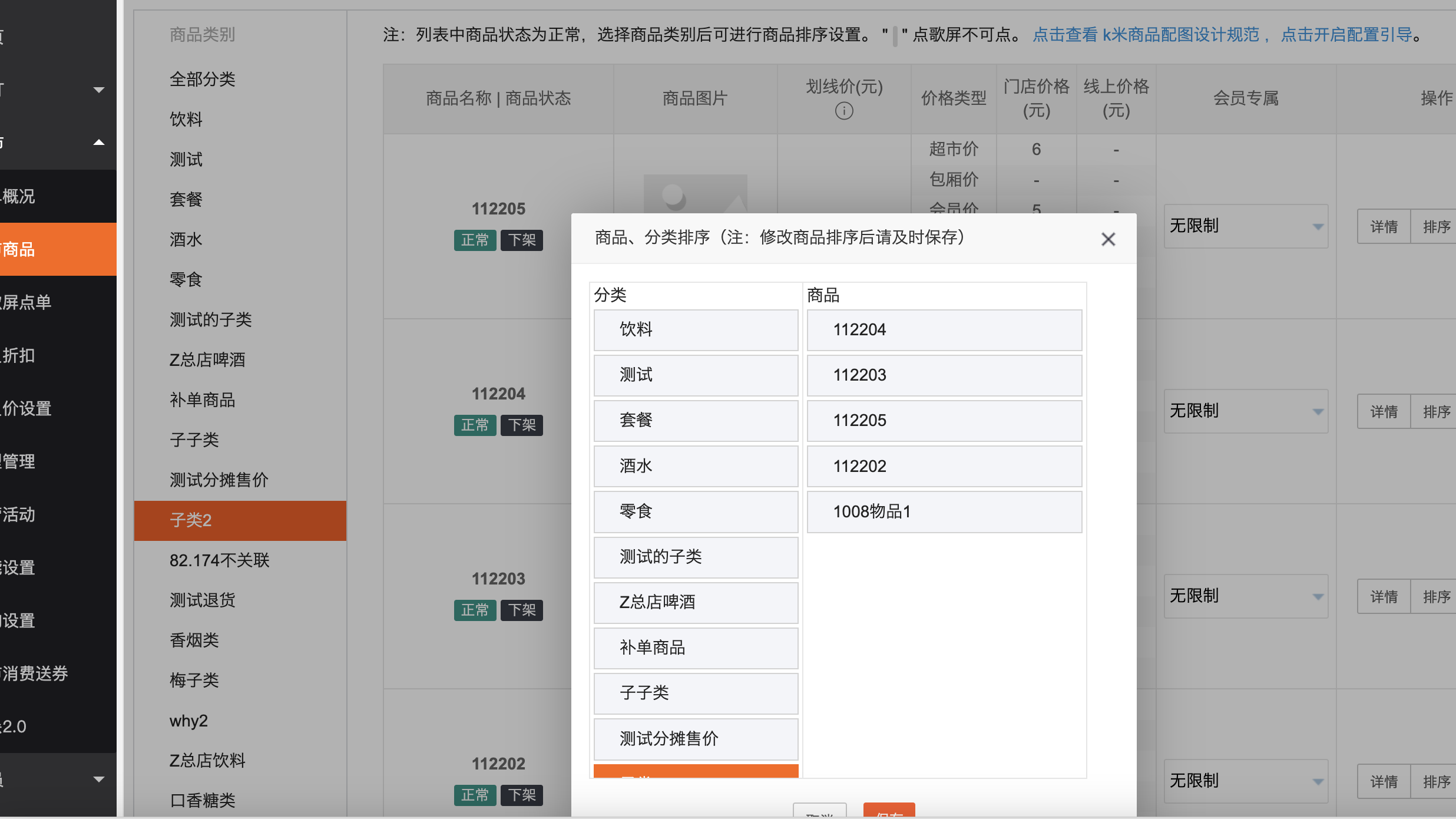This screenshot has width=1456, height=819.
Task: Select 酒水 in the dialog category list
Action: tap(696, 466)
